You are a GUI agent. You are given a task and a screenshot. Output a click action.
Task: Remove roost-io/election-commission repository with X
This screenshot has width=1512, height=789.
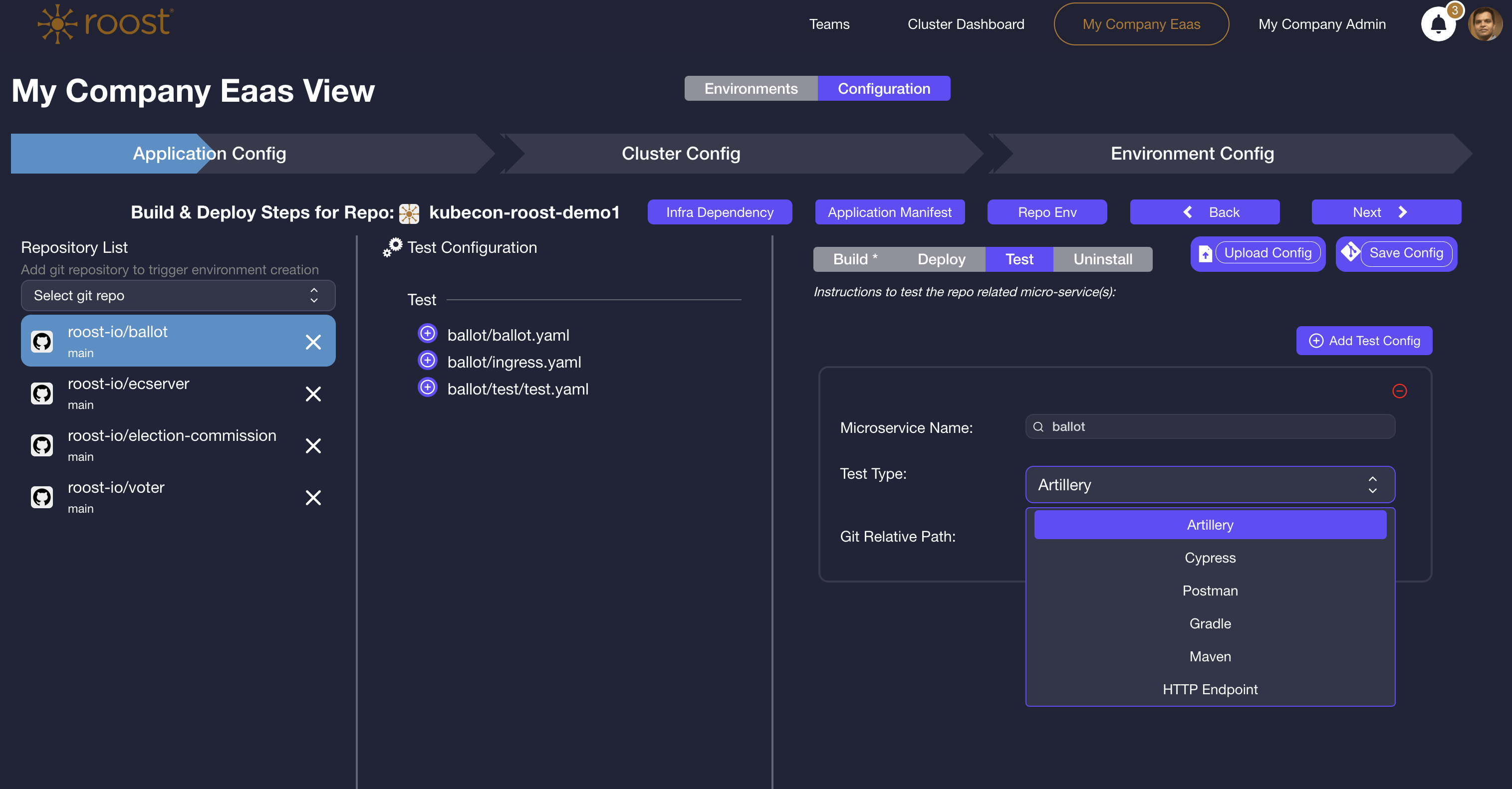[313, 446]
